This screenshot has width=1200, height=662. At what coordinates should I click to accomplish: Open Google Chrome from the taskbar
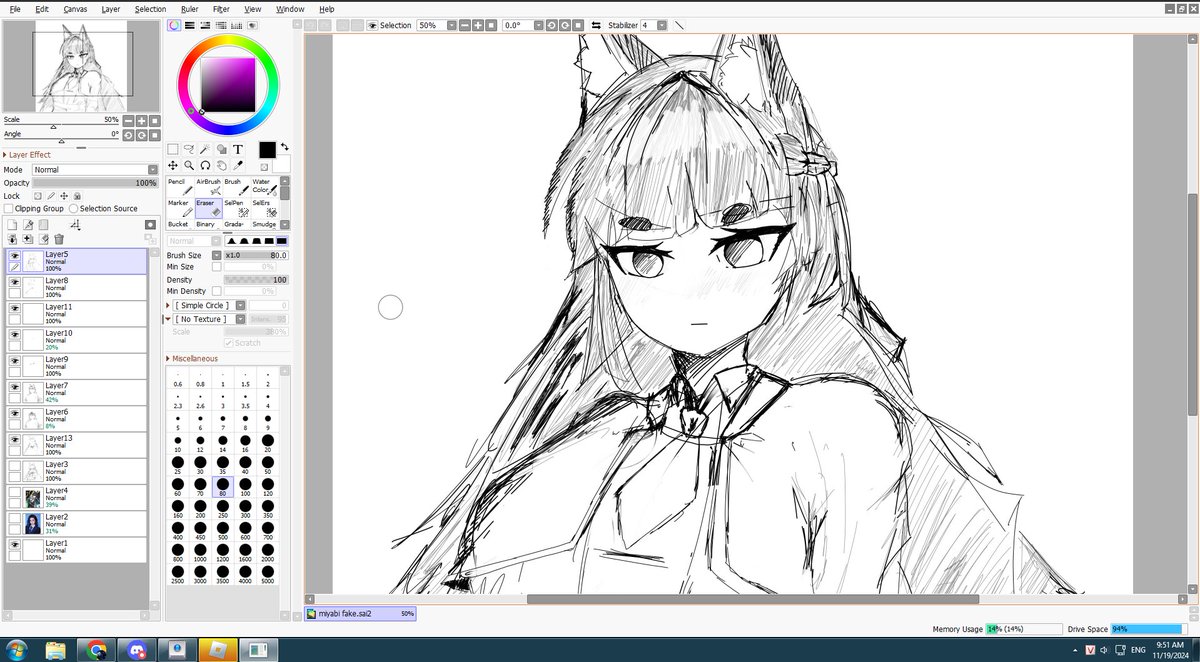coord(96,650)
